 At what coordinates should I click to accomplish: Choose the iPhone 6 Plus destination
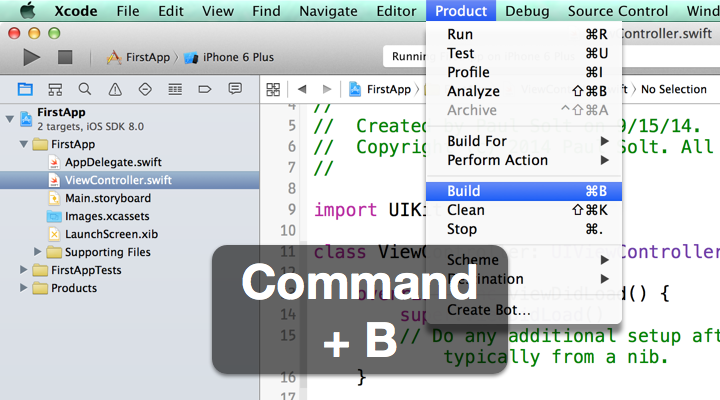click(229, 57)
